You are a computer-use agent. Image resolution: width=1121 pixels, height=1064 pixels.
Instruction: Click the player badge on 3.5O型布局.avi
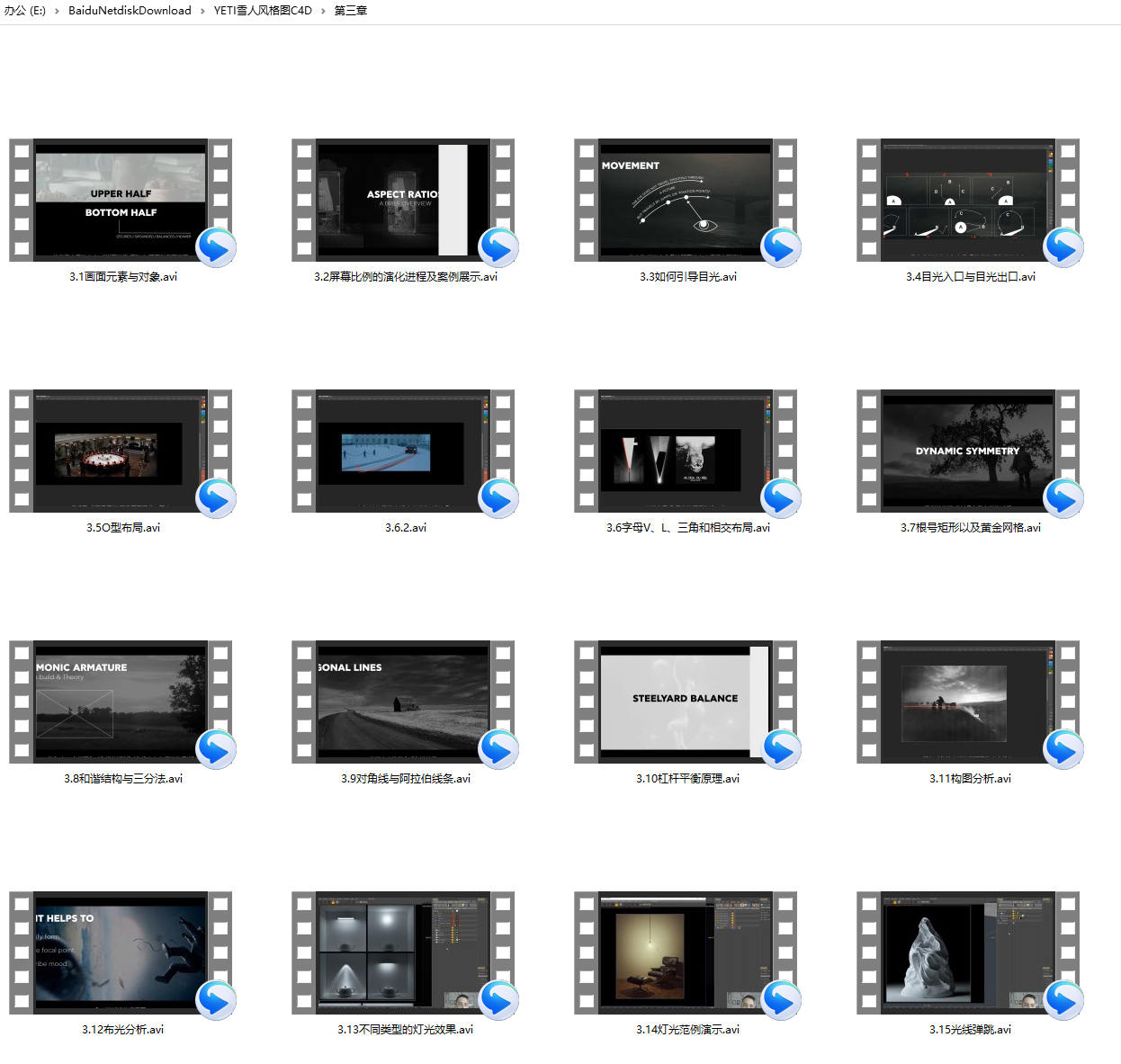click(216, 498)
